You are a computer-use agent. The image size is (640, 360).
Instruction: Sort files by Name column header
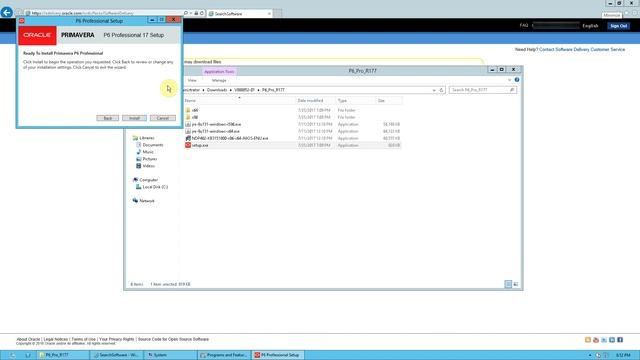(x=190, y=100)
